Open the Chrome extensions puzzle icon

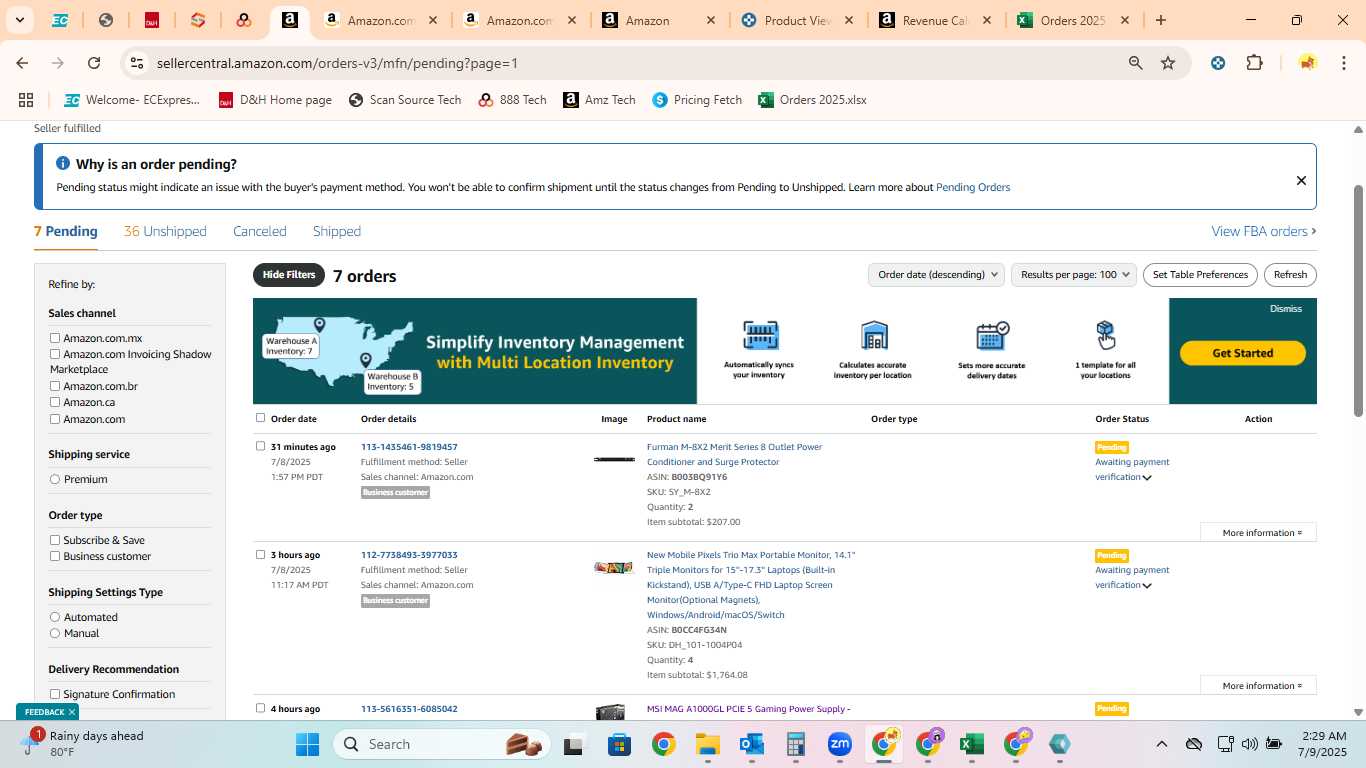click(x=1254, y=63)
